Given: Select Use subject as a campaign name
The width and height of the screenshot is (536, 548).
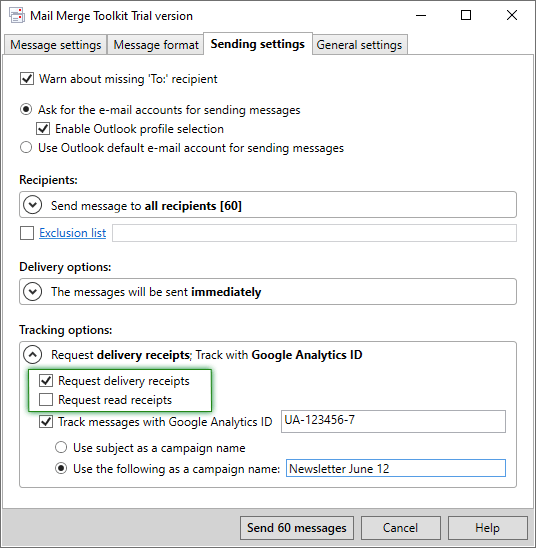Looking at the screenshot, I should pos(61,447).
